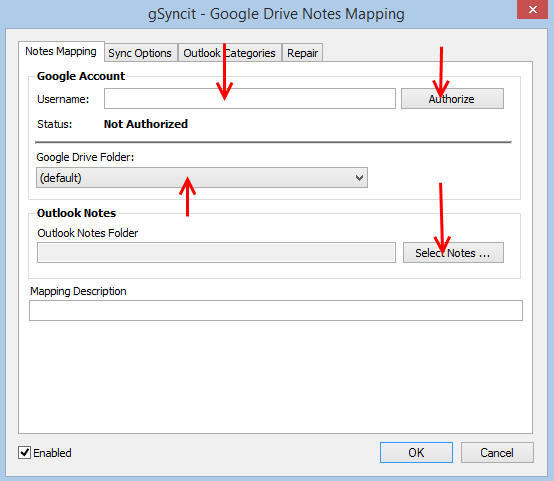Close the gSyncit dialog window
Image resolution: width=554 pixels, height=481 pixels.
pos(532,10)
